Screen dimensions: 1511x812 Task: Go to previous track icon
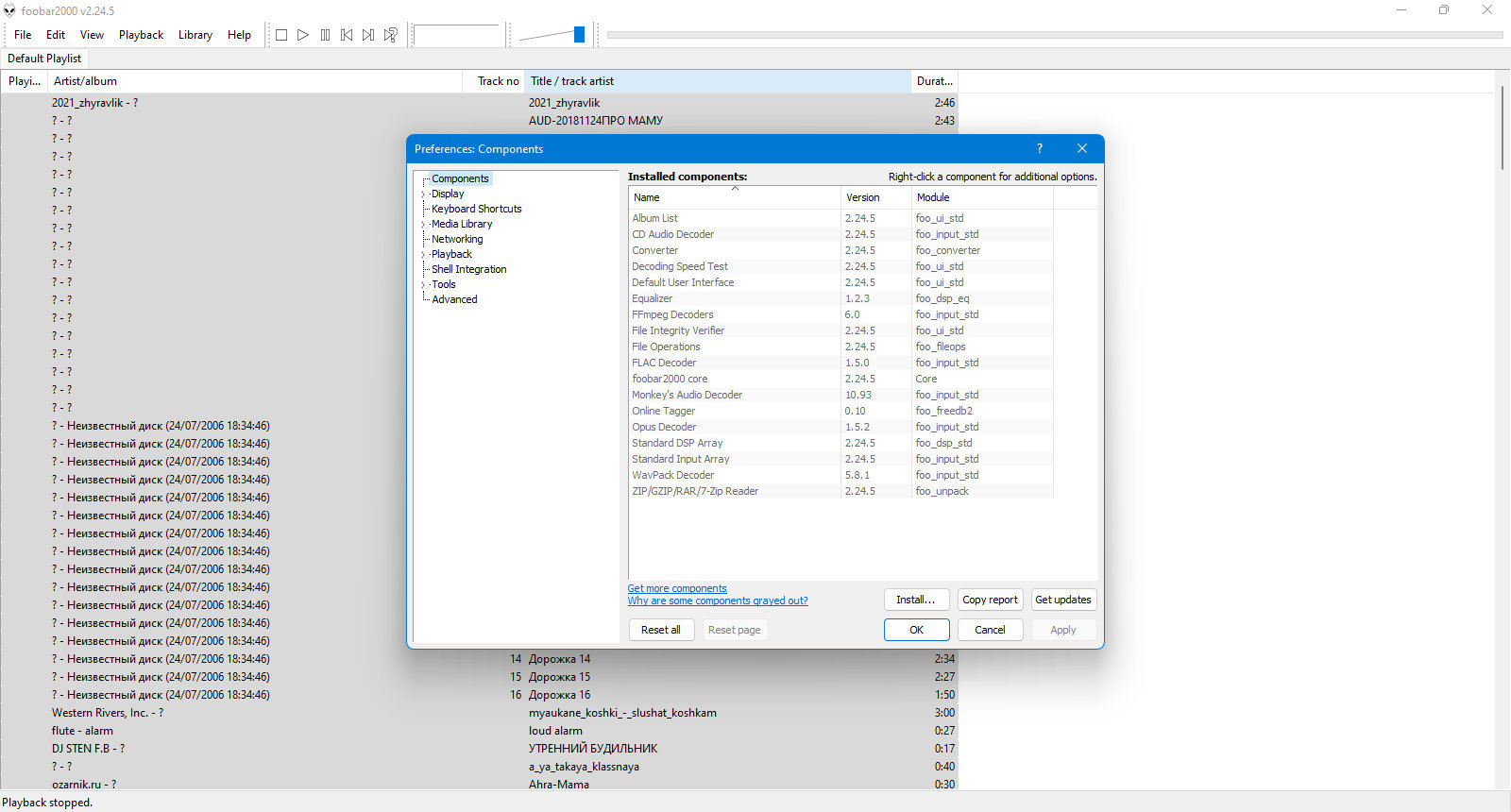click(347, 35)
